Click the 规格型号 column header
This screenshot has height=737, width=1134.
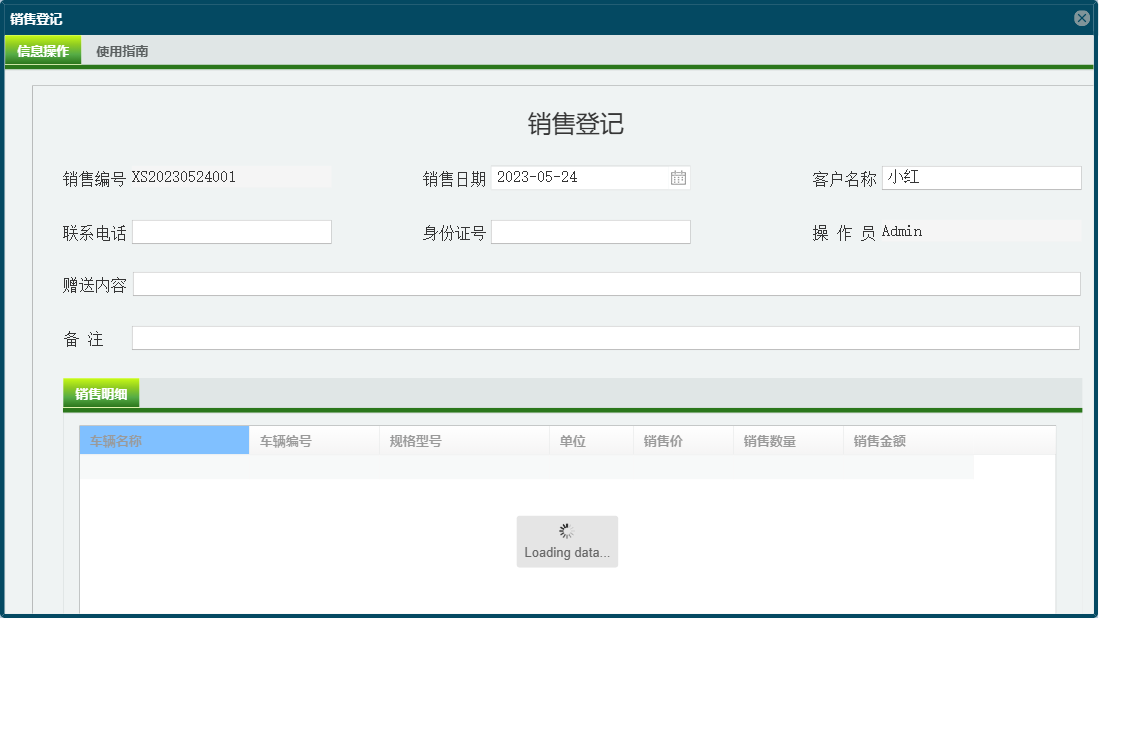click(460, 440)
